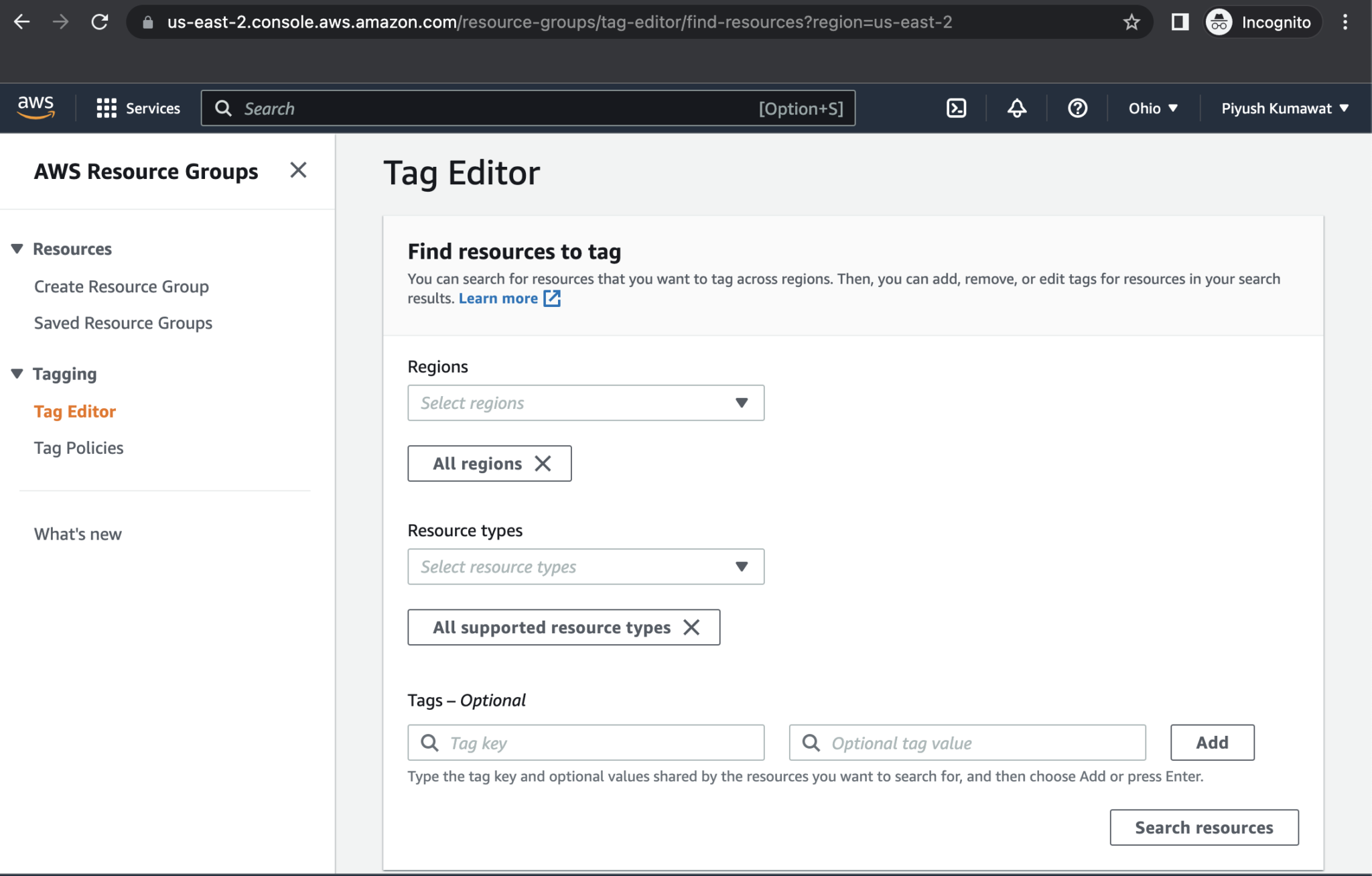Remove the All regions filter chip
This screenshot has width=1372, height=876.
tap(543, 463)
